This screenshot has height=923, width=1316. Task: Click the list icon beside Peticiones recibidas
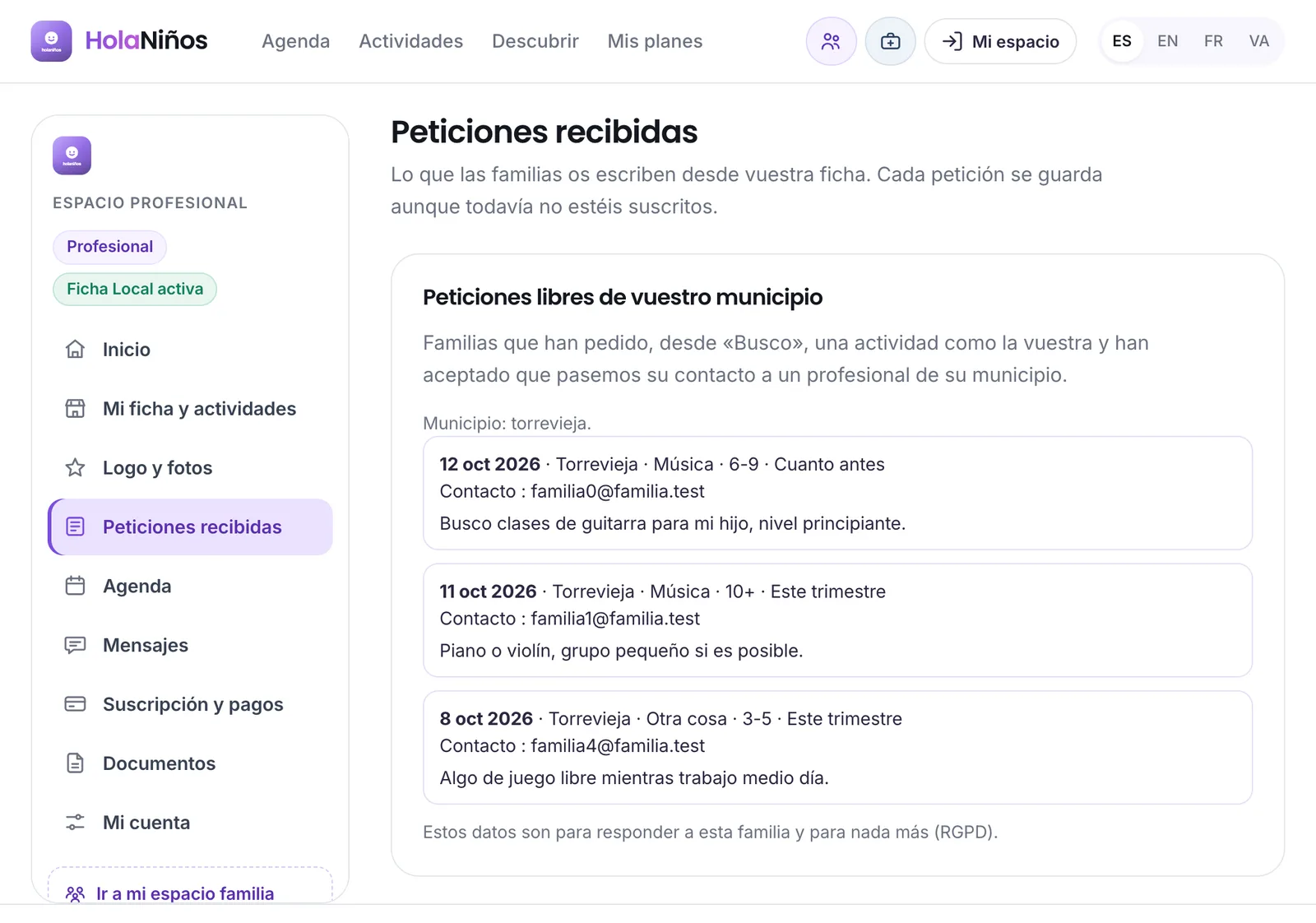[x=75, y=527]
